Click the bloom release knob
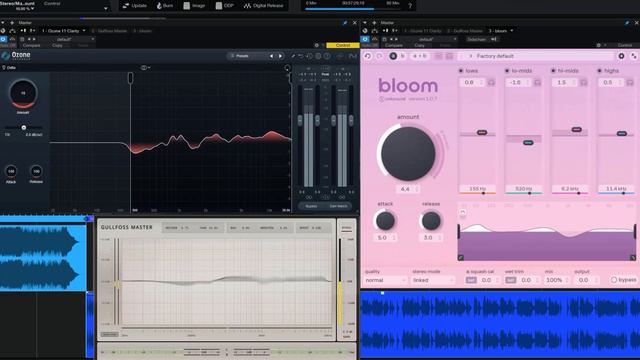 (x=431, y=221)
